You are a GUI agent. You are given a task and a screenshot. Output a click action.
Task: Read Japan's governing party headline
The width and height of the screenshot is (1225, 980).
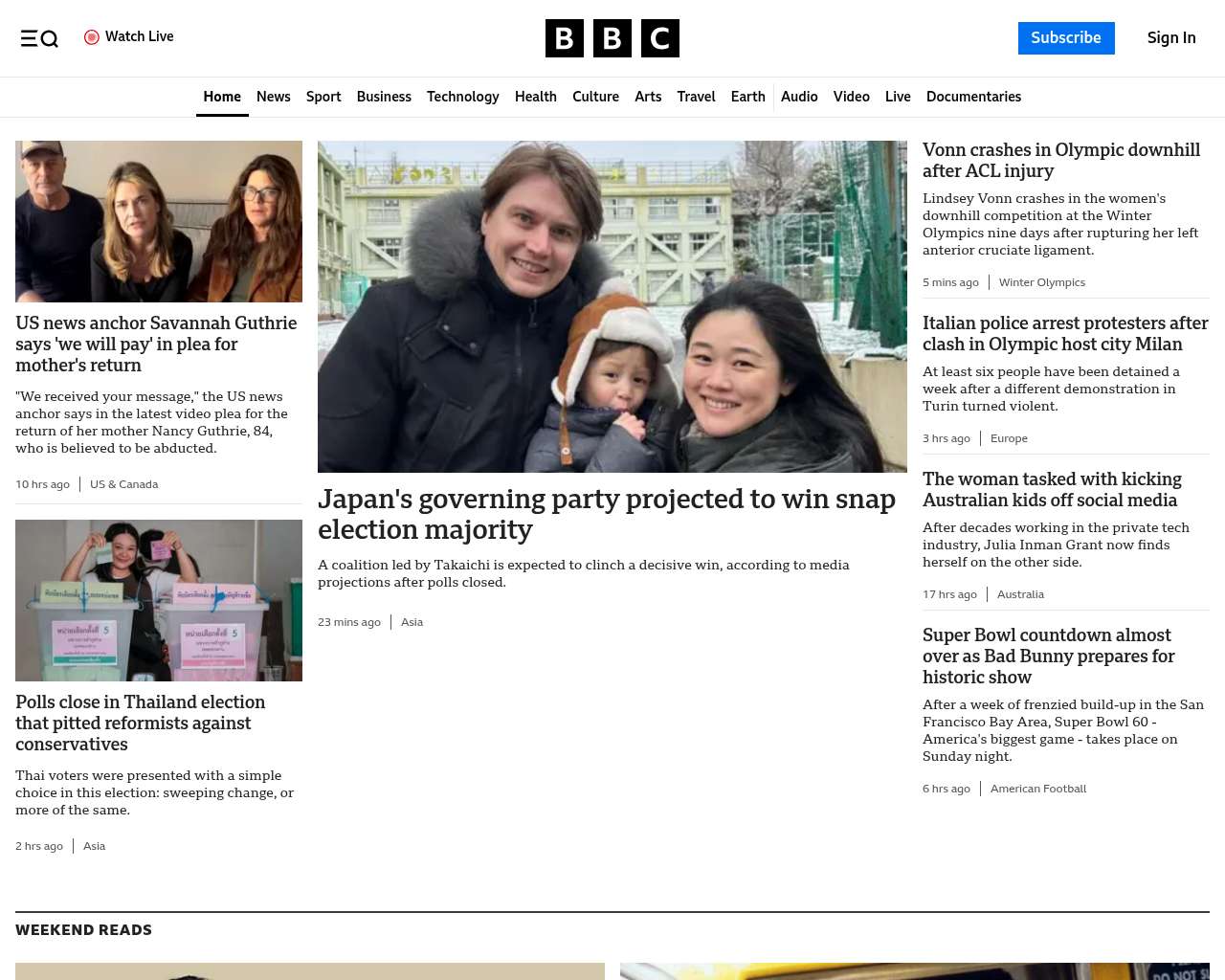tap(606, 514)
